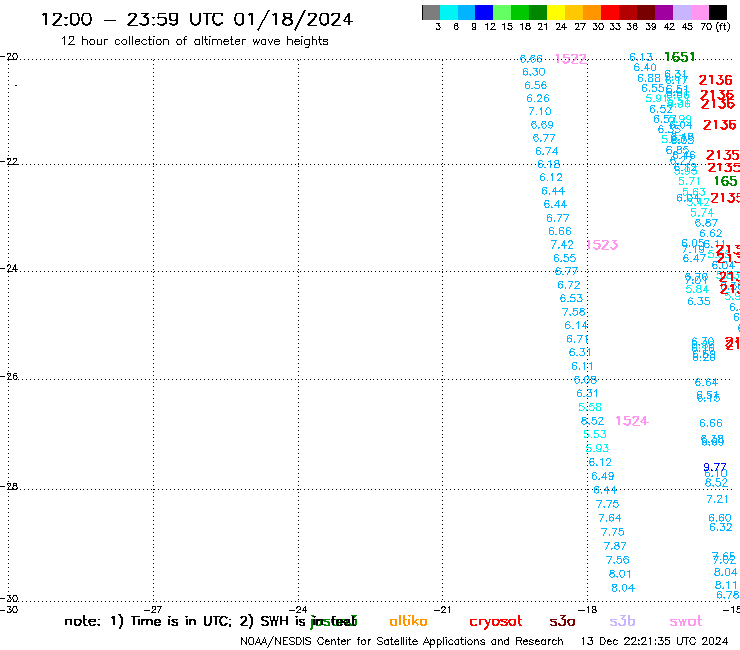This screenshot has height=650, width=740.
Task: Select the purple swatch in the legend bar
Action: [x=664, y=12]
